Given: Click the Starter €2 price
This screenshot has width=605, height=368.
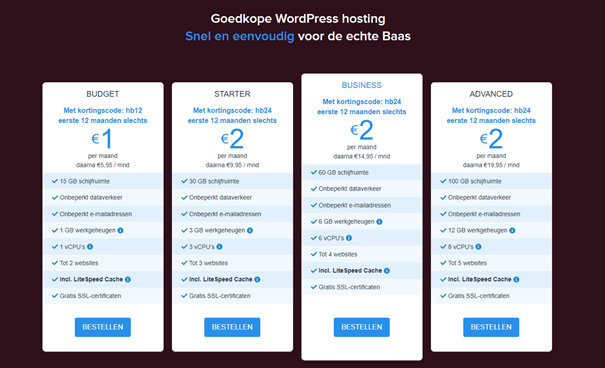Looking at the screenshot, I should point(232,138).
